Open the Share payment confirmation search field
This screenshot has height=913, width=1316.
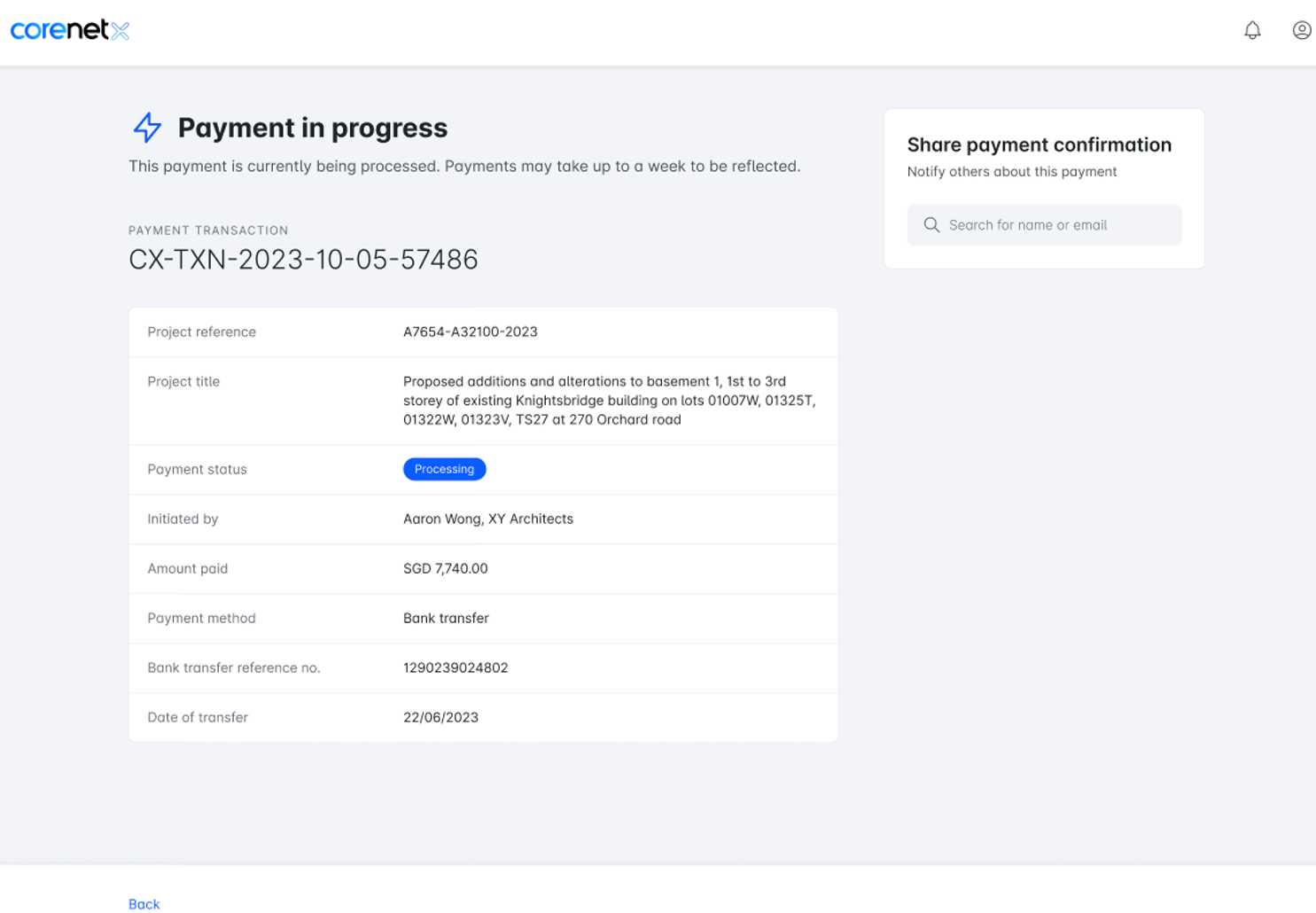[1044, 224]
